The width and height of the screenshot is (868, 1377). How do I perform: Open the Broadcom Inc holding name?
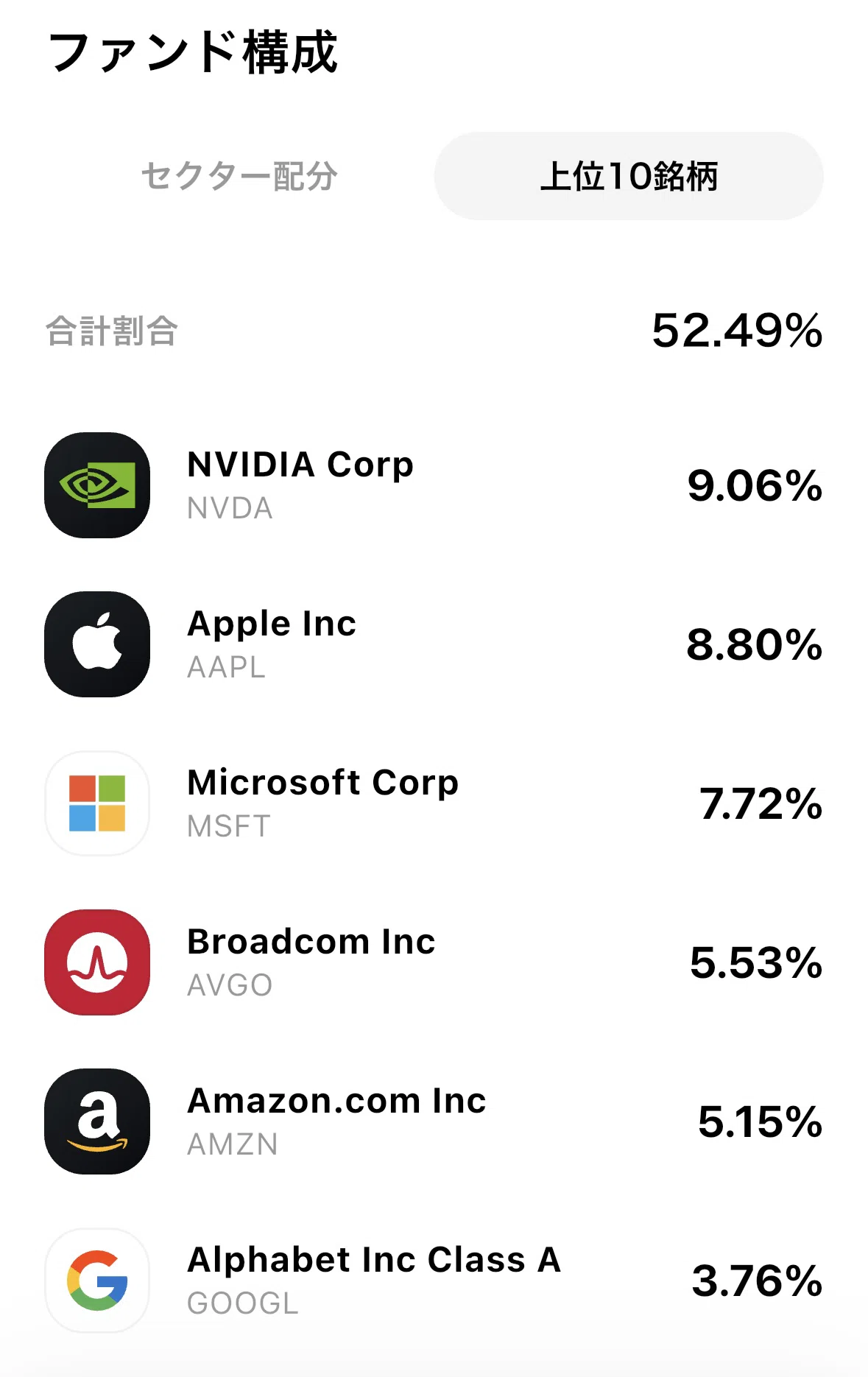pyautogui.click(x=311, y=942)
